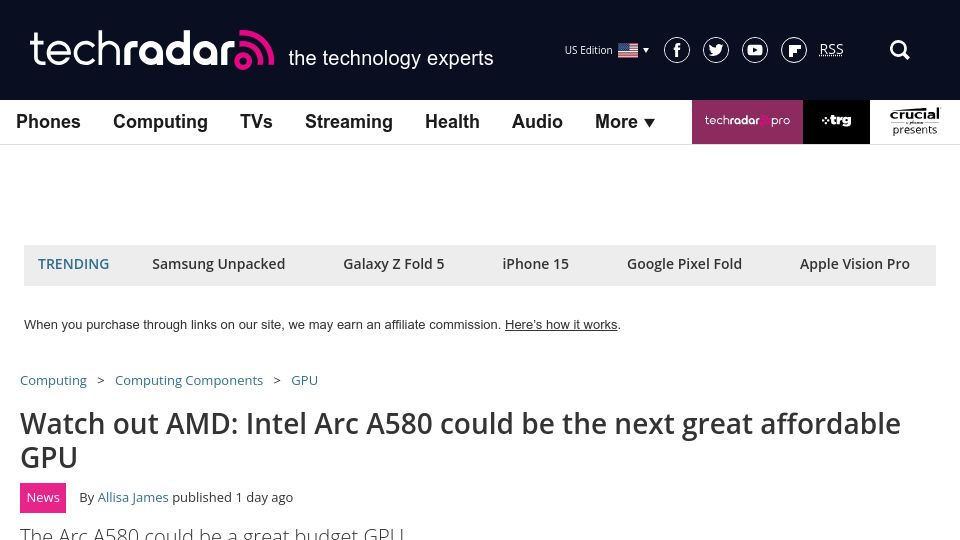Viewport: 960px width, 540px height.
Task: Open the Phones section
Action: (48, 122)
